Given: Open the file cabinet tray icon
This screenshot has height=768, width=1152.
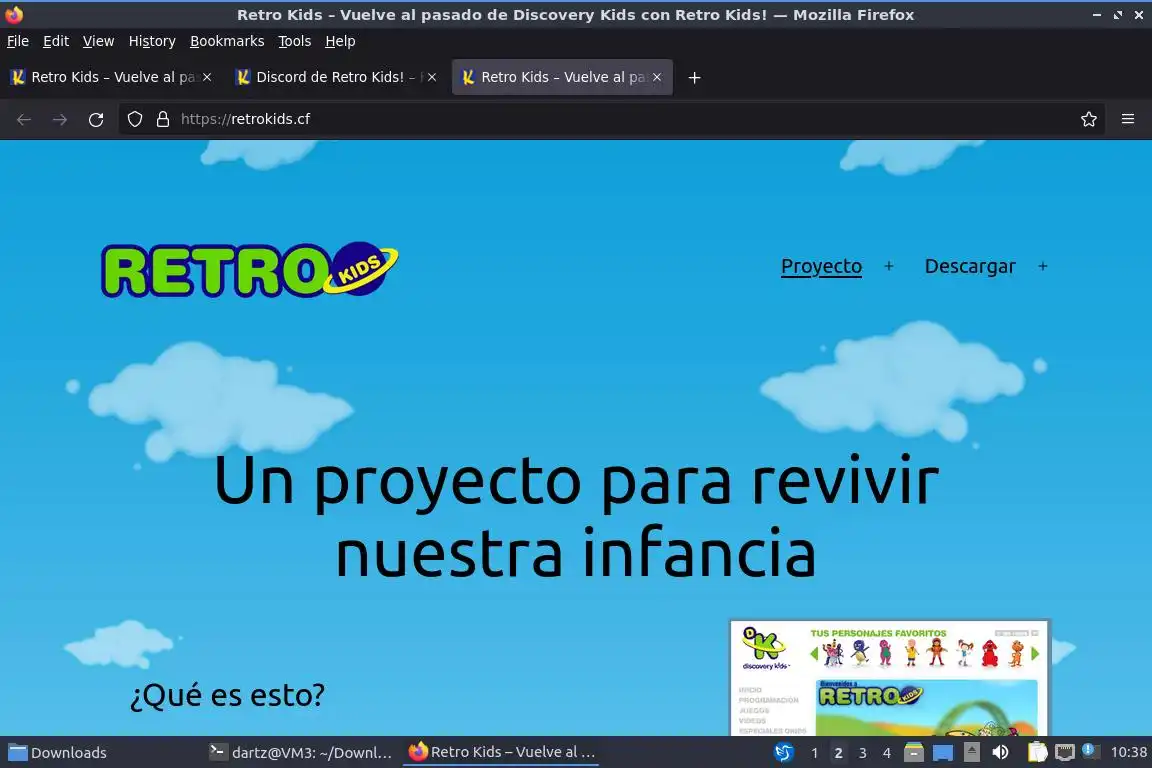Looking at the screenshot, I should click(913, 753).
